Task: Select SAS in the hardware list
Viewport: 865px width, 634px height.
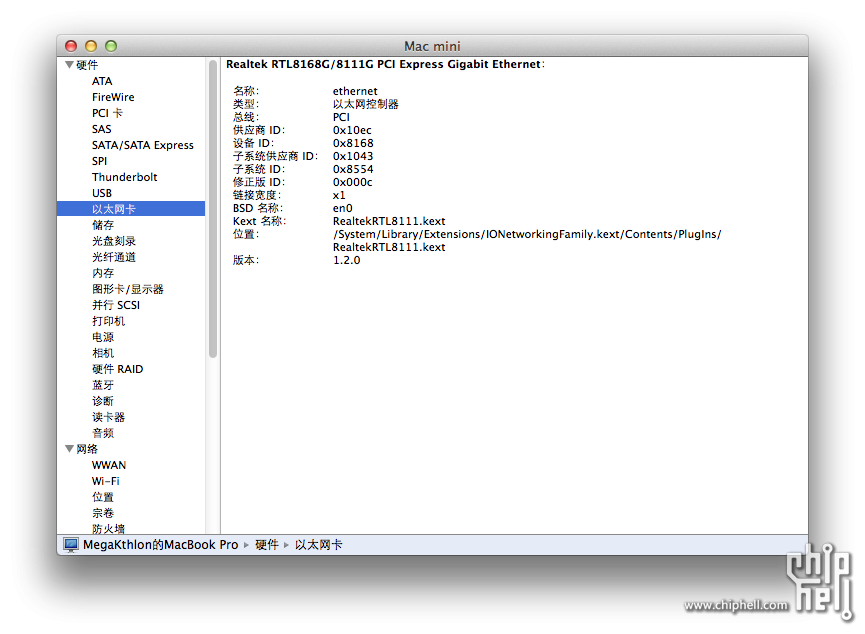Action: [102, 129]
